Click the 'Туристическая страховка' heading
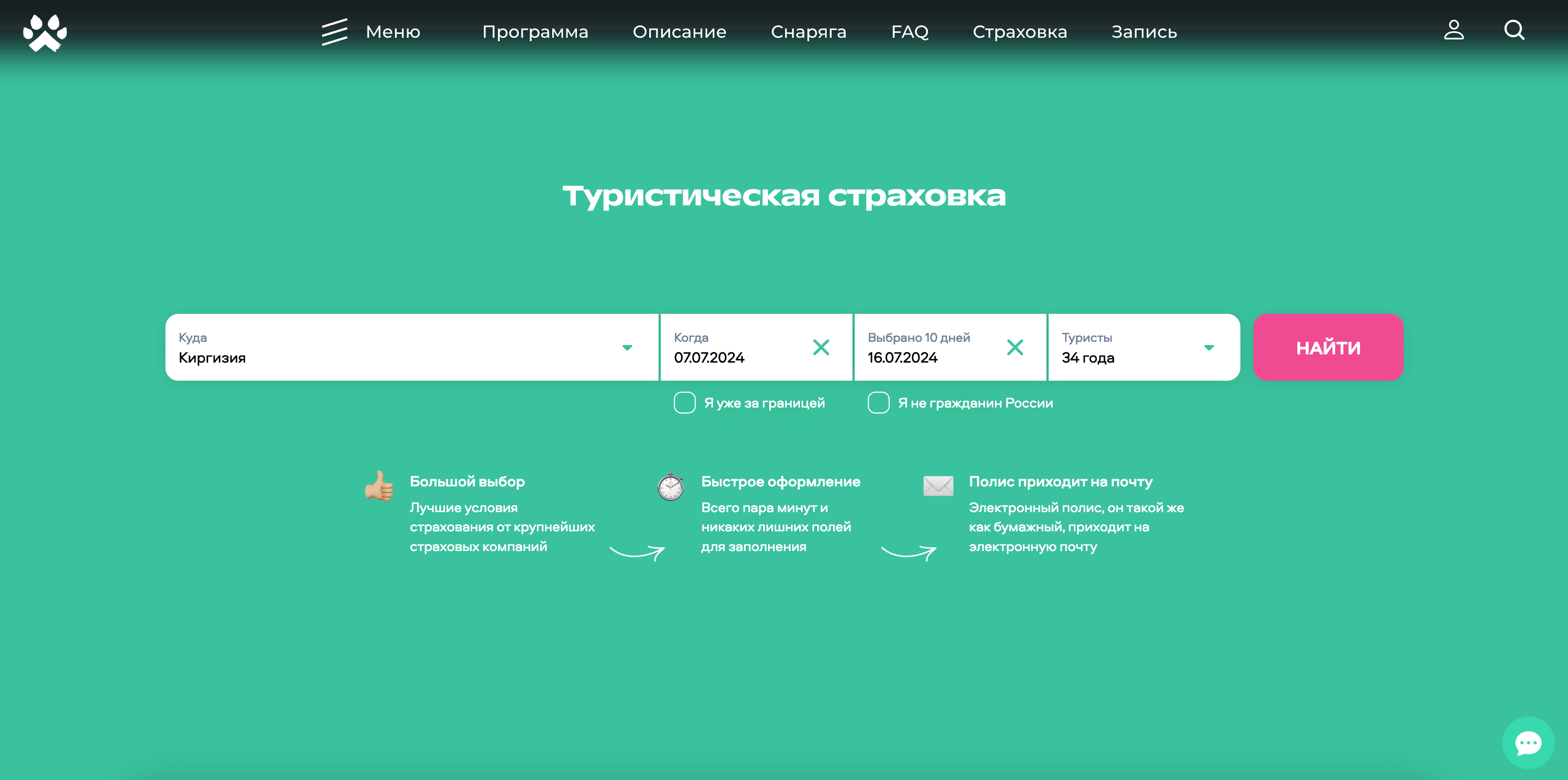Image resolution: width=1568 pixels, height=780 pixels. 784,196
